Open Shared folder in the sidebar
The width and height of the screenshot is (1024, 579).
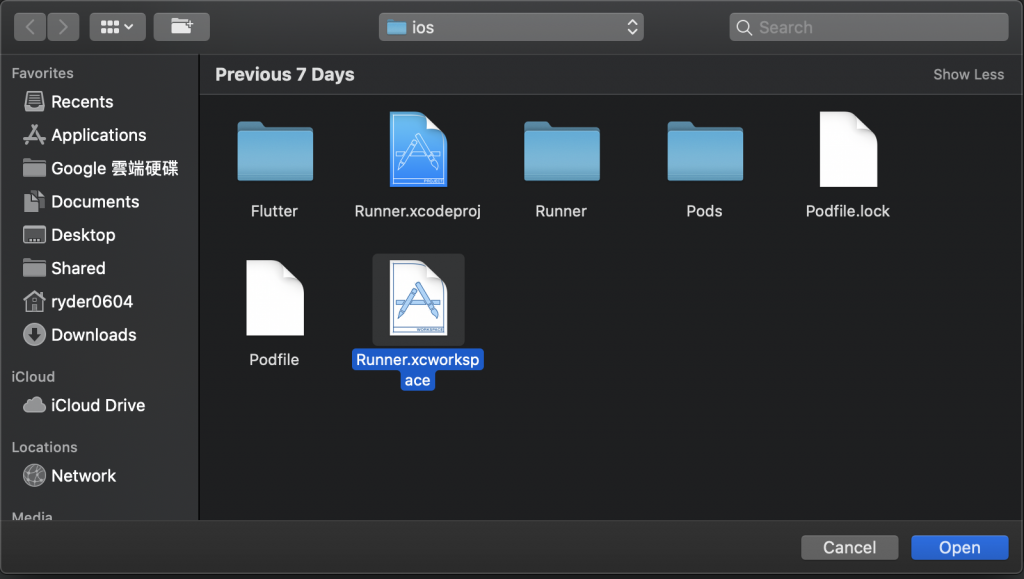click(x=64, y=268)
